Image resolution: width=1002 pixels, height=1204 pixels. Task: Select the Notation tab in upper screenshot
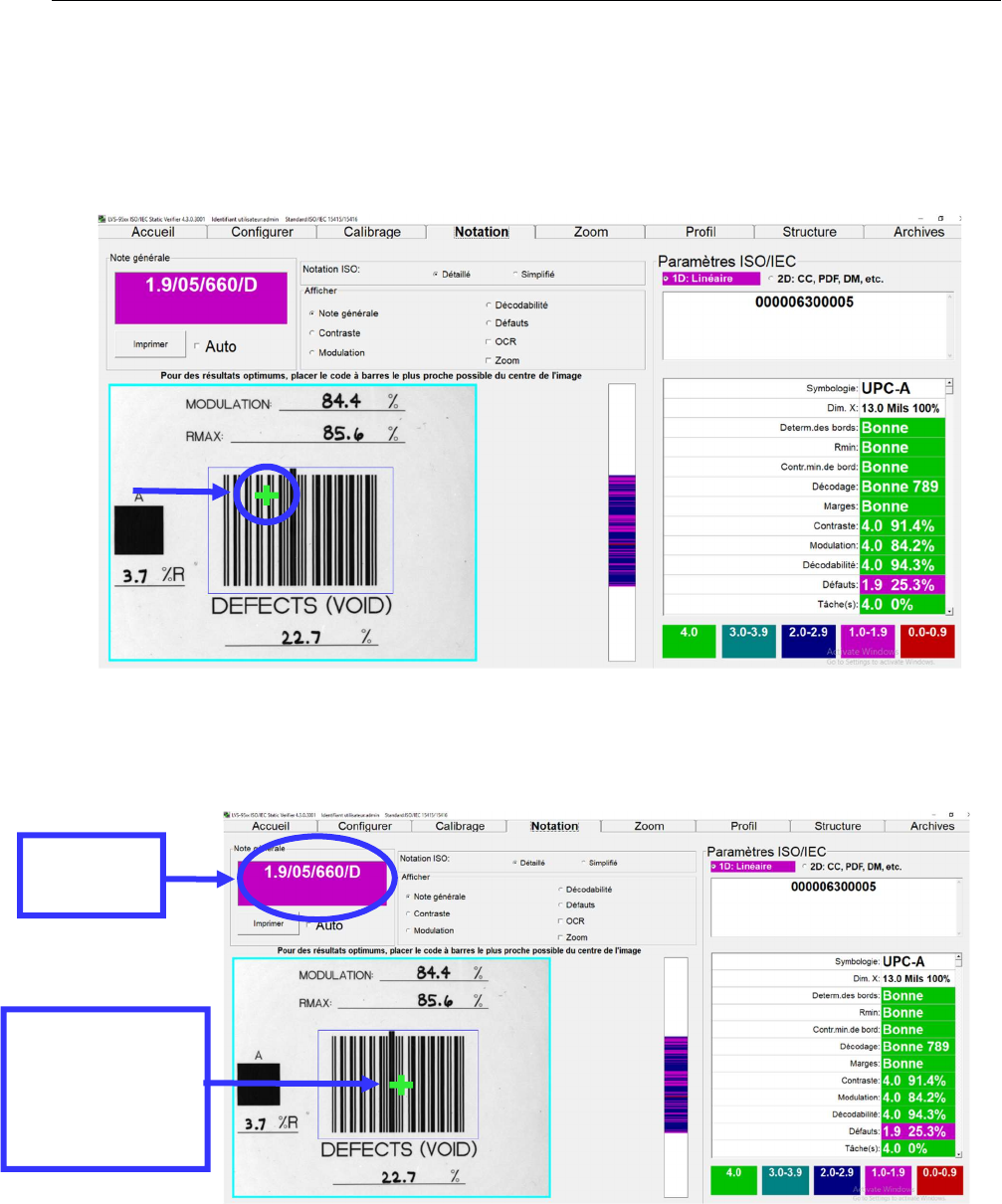482,232
